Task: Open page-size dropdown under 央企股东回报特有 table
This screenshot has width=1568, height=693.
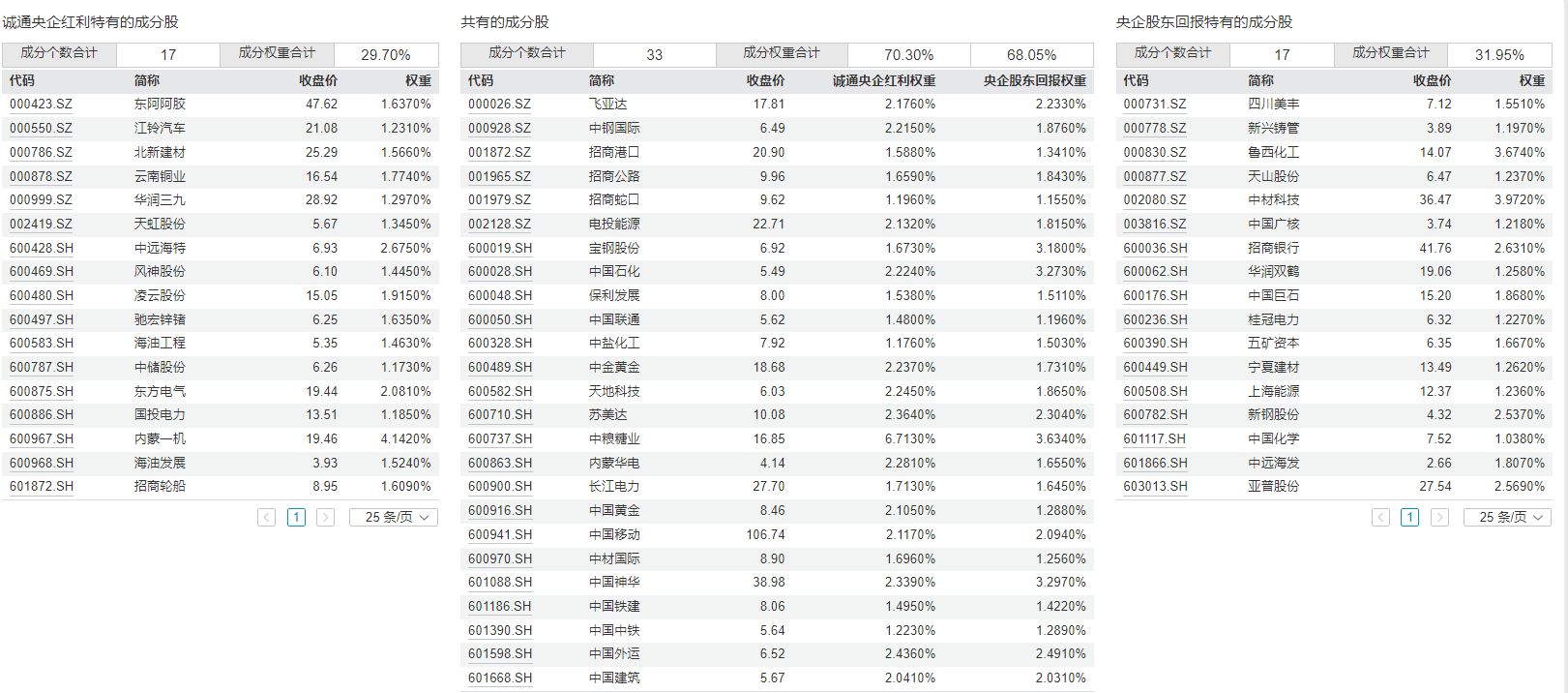Action: tap(1507, 517)
